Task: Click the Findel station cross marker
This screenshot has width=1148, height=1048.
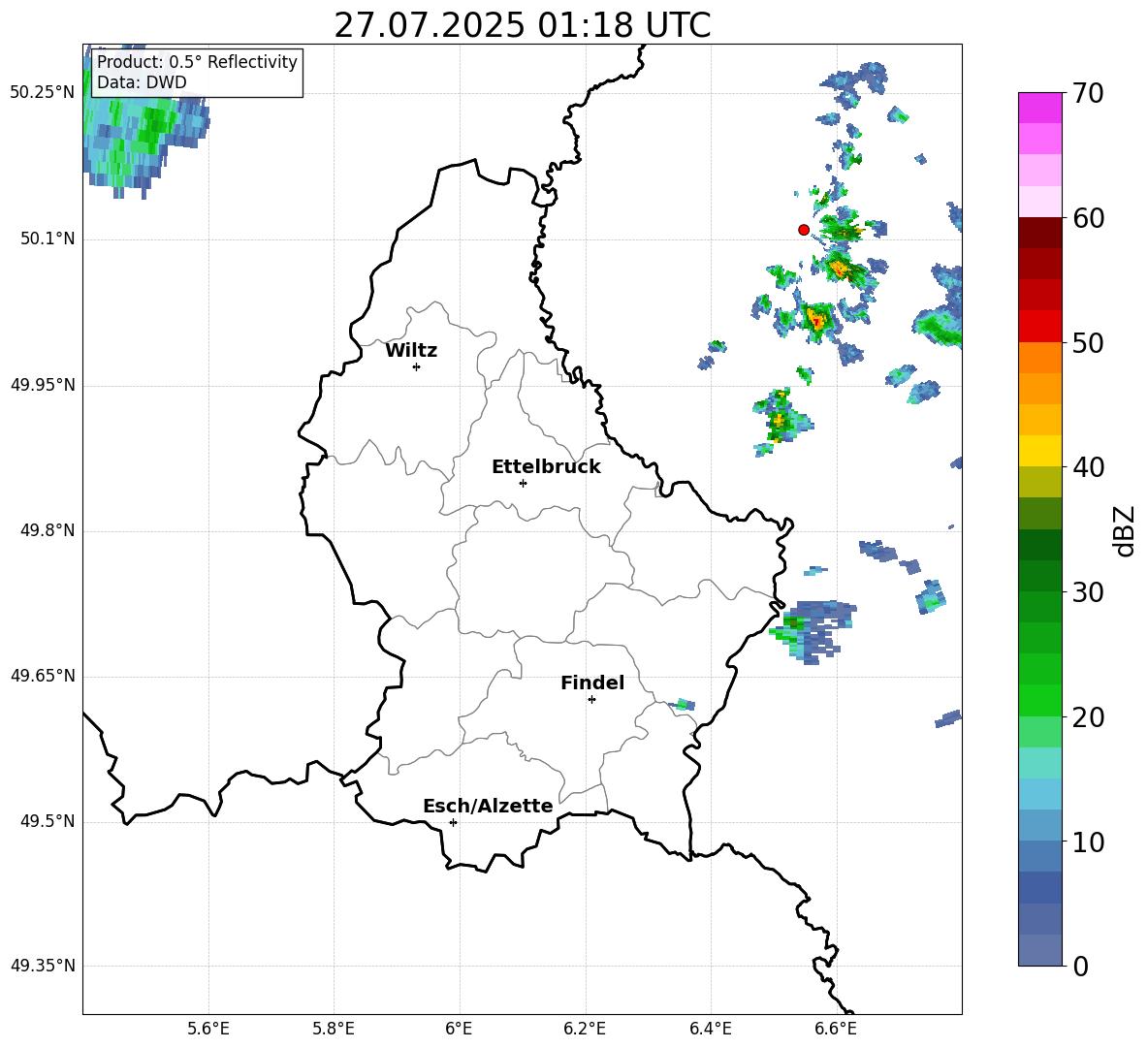Action: pos(591,700)
